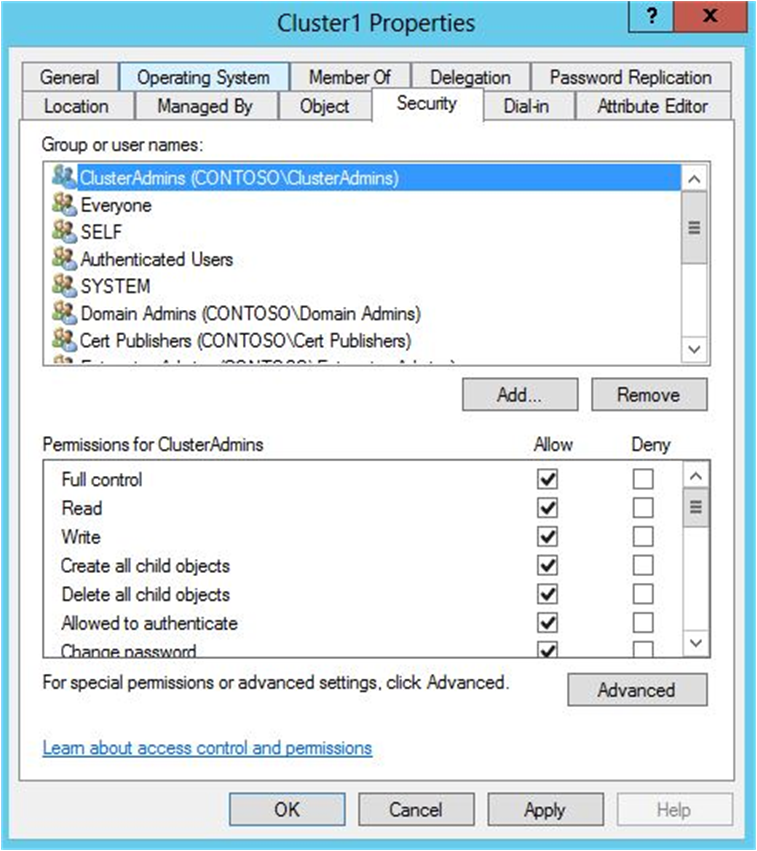Toggle Allow for Read permission
757x851 pixels.
click(x=548, y=508)
